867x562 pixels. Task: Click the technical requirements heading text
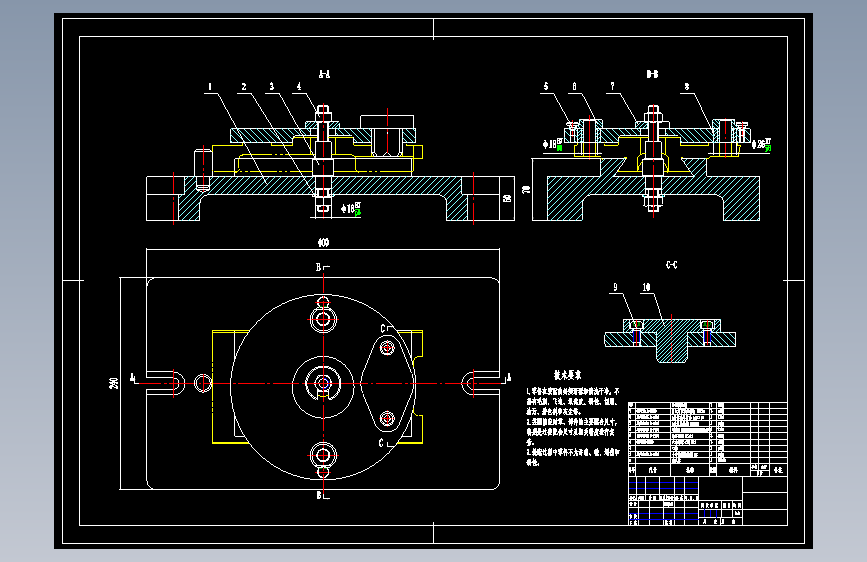567,375
